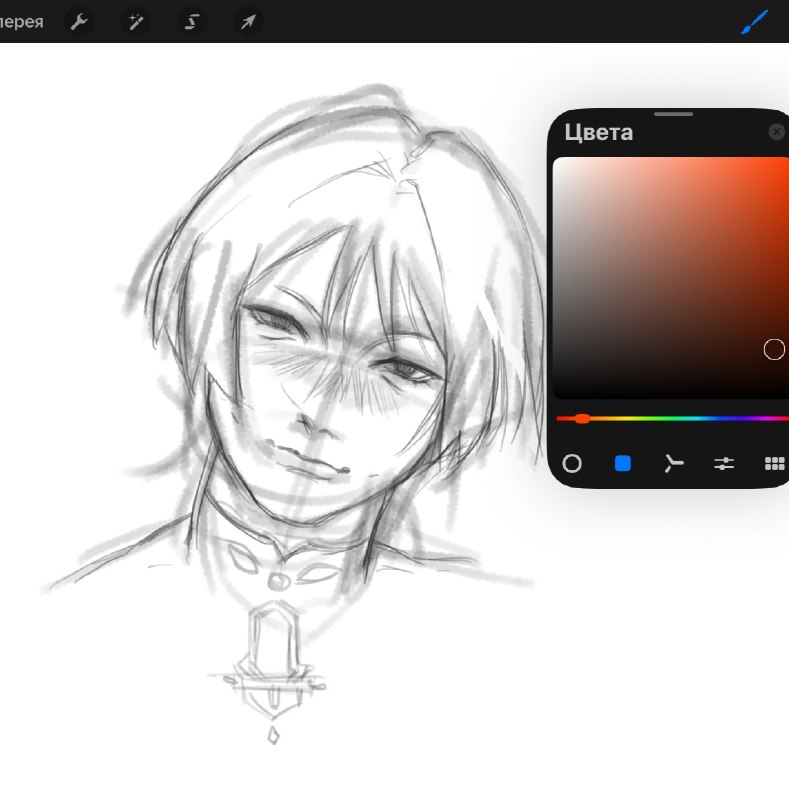Viewport: 789px width, 800px height.
Task: Activate the Selection S-shaped tool
Action: click(192, 22)
